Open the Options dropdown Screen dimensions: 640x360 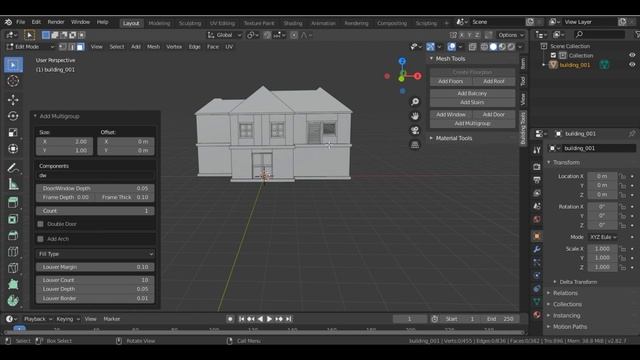(x=511, y=35)
